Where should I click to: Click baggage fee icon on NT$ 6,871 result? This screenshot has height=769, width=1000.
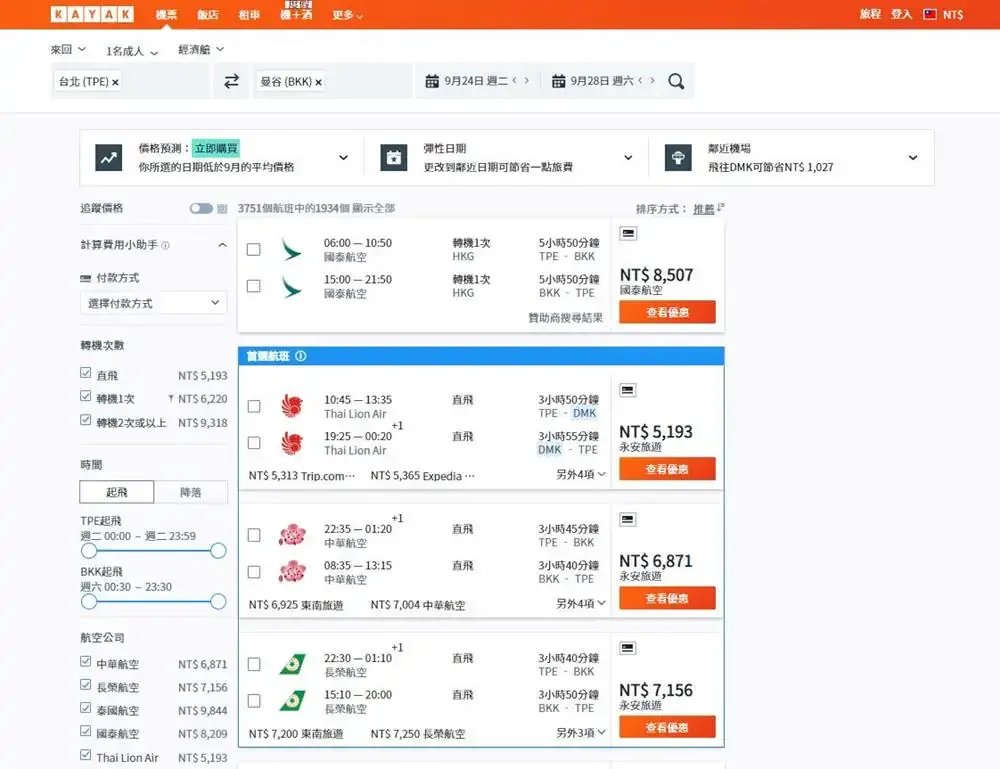628,520
